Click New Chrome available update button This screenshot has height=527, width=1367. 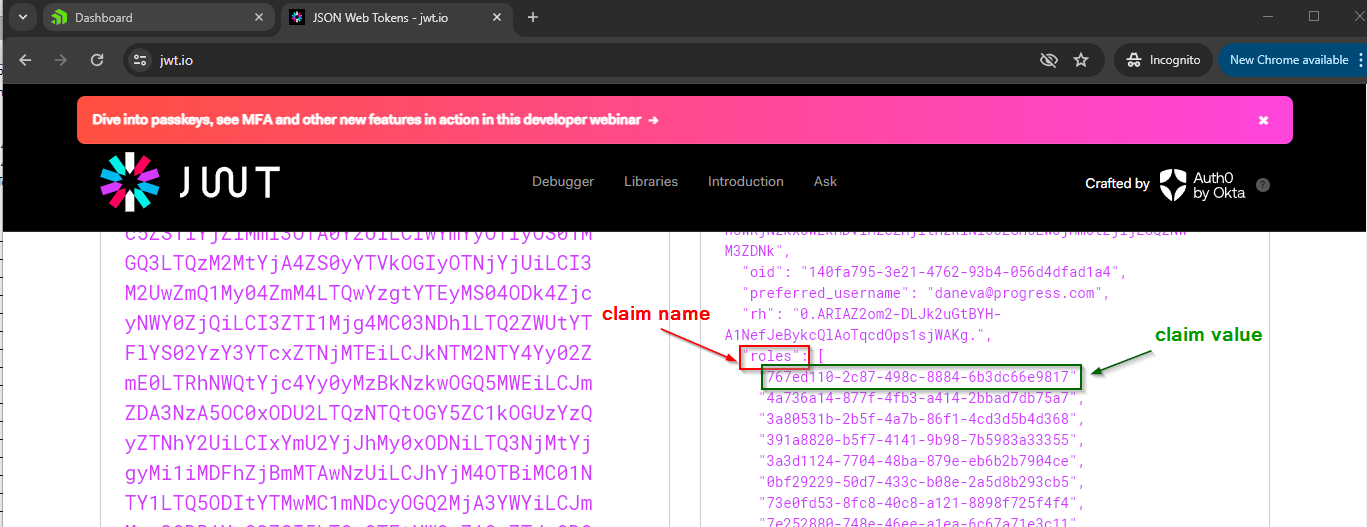pos(1290,60)
